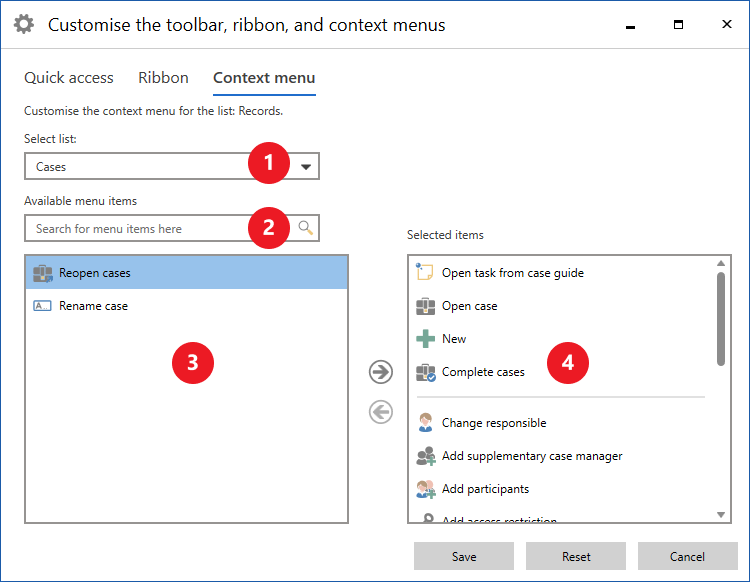750x582 pixels.
Task: Click the Reopen cases briefcase icon
Action: click(43, 273)
